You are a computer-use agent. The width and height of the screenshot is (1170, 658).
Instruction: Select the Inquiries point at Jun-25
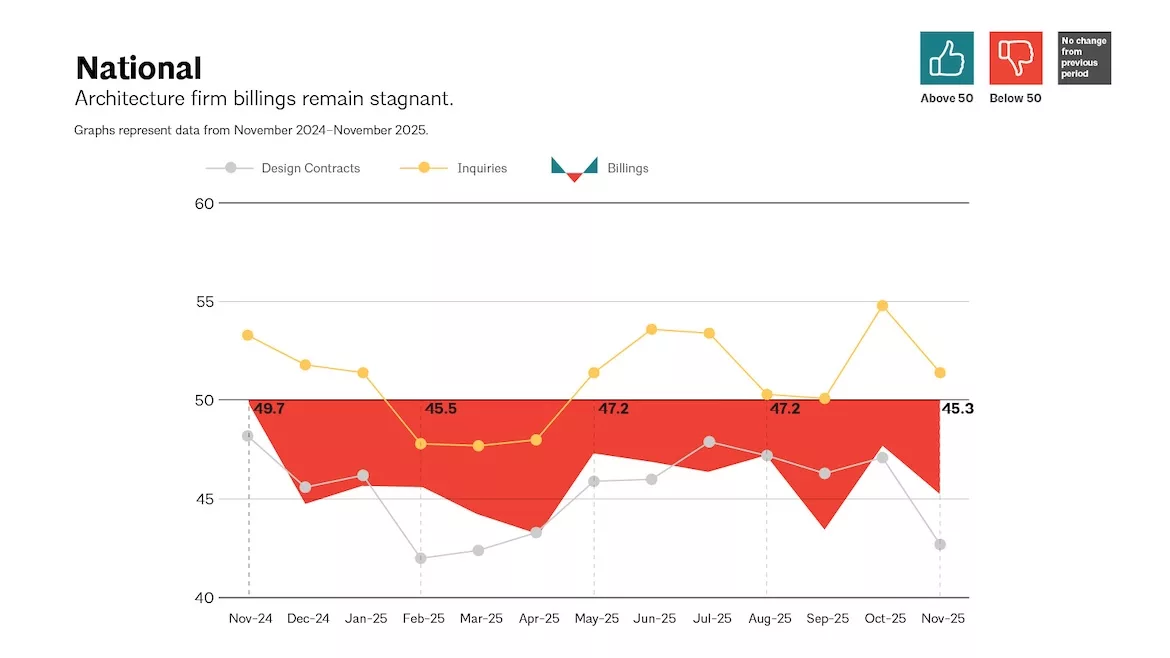(651, 330)
